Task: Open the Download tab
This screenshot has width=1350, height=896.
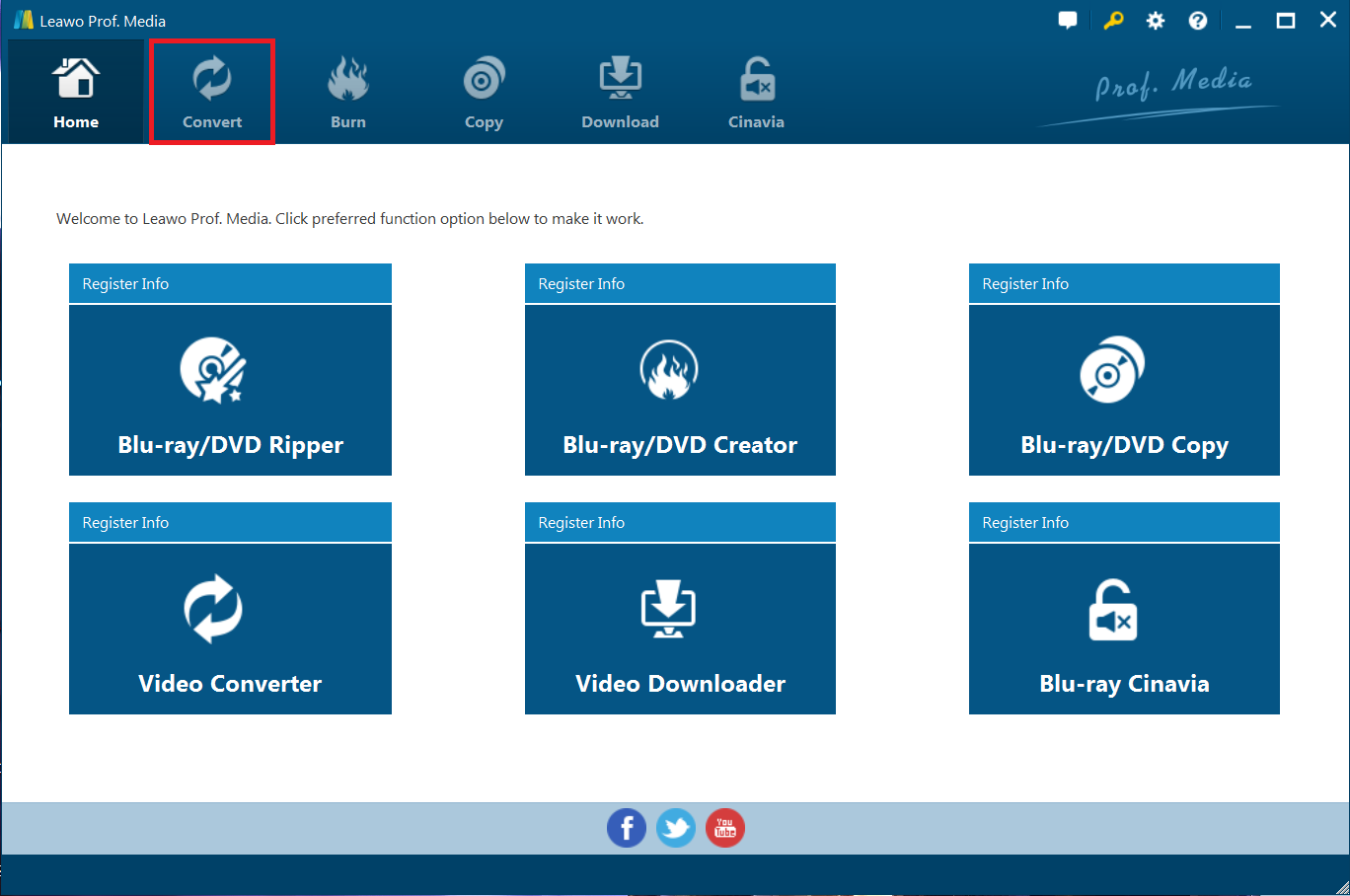Action: (620, 91)
